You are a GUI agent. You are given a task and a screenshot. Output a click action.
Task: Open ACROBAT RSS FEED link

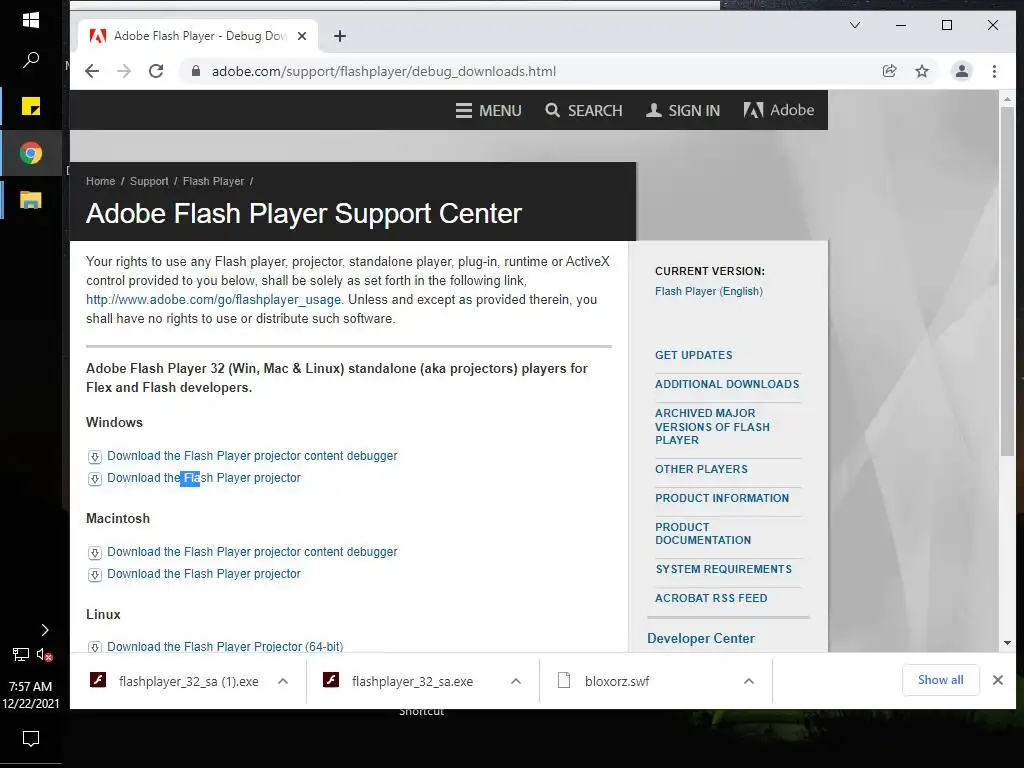click(711, 598)
